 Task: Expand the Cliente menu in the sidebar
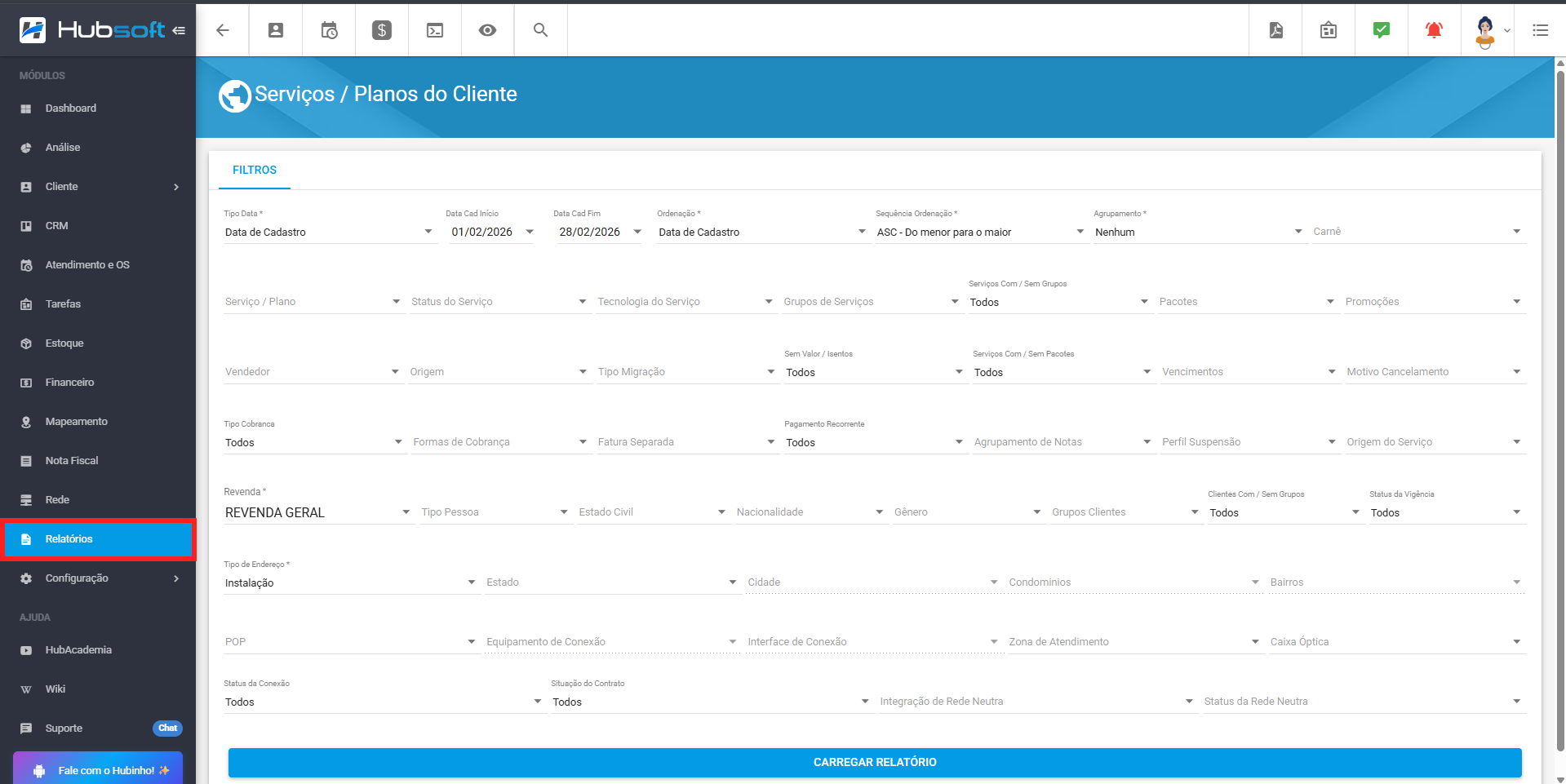coord(98,186)
